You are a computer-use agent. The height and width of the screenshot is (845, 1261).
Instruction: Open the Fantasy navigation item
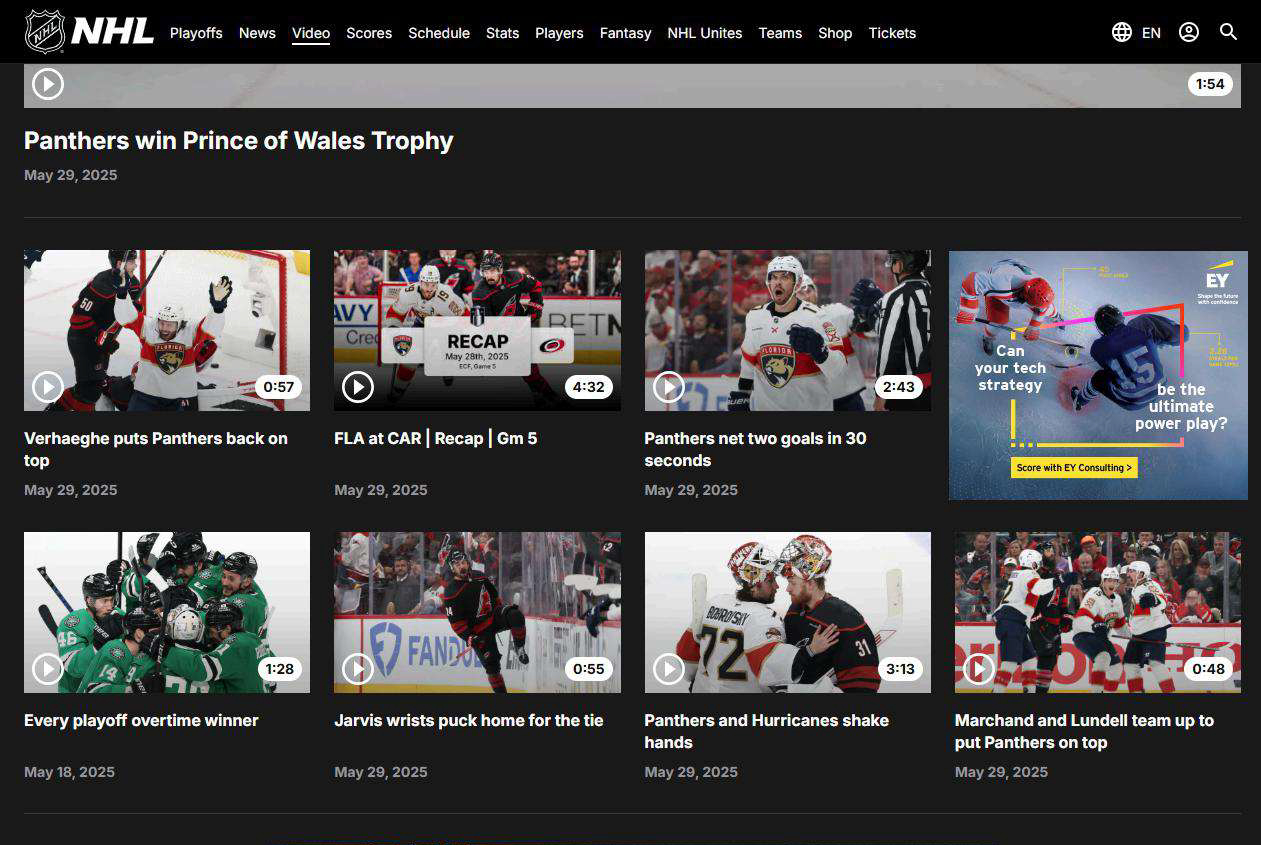[x=625, y=33]
